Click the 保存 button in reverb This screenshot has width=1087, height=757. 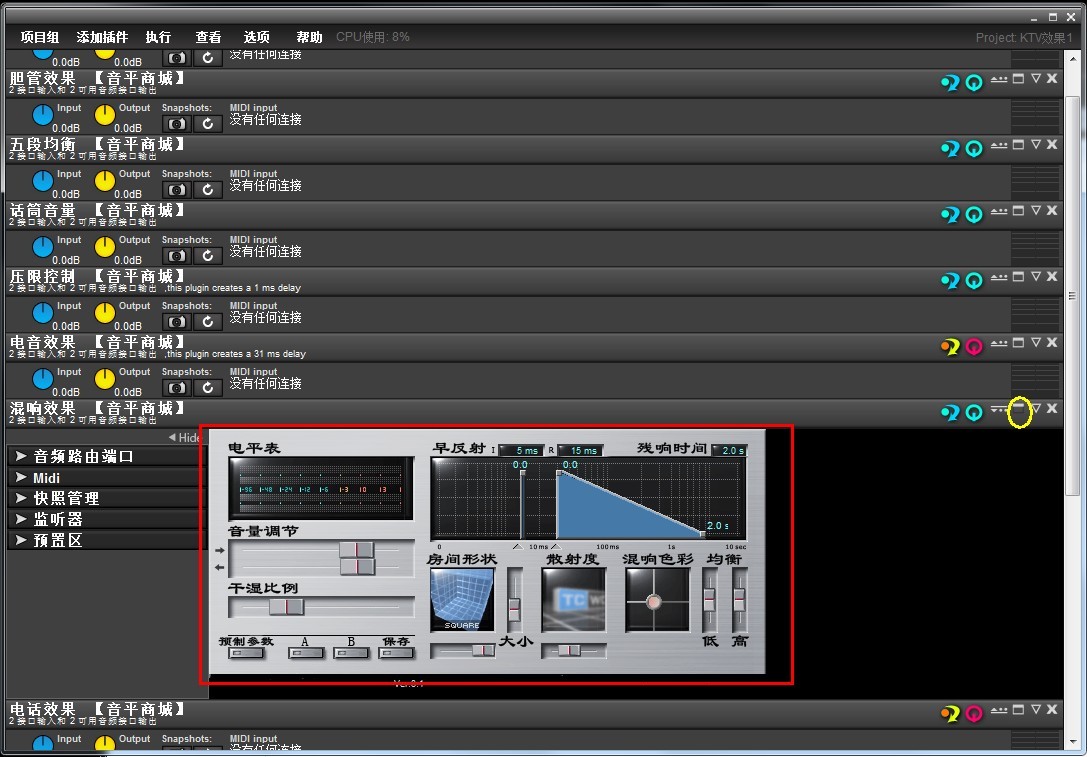click(397, 653)
